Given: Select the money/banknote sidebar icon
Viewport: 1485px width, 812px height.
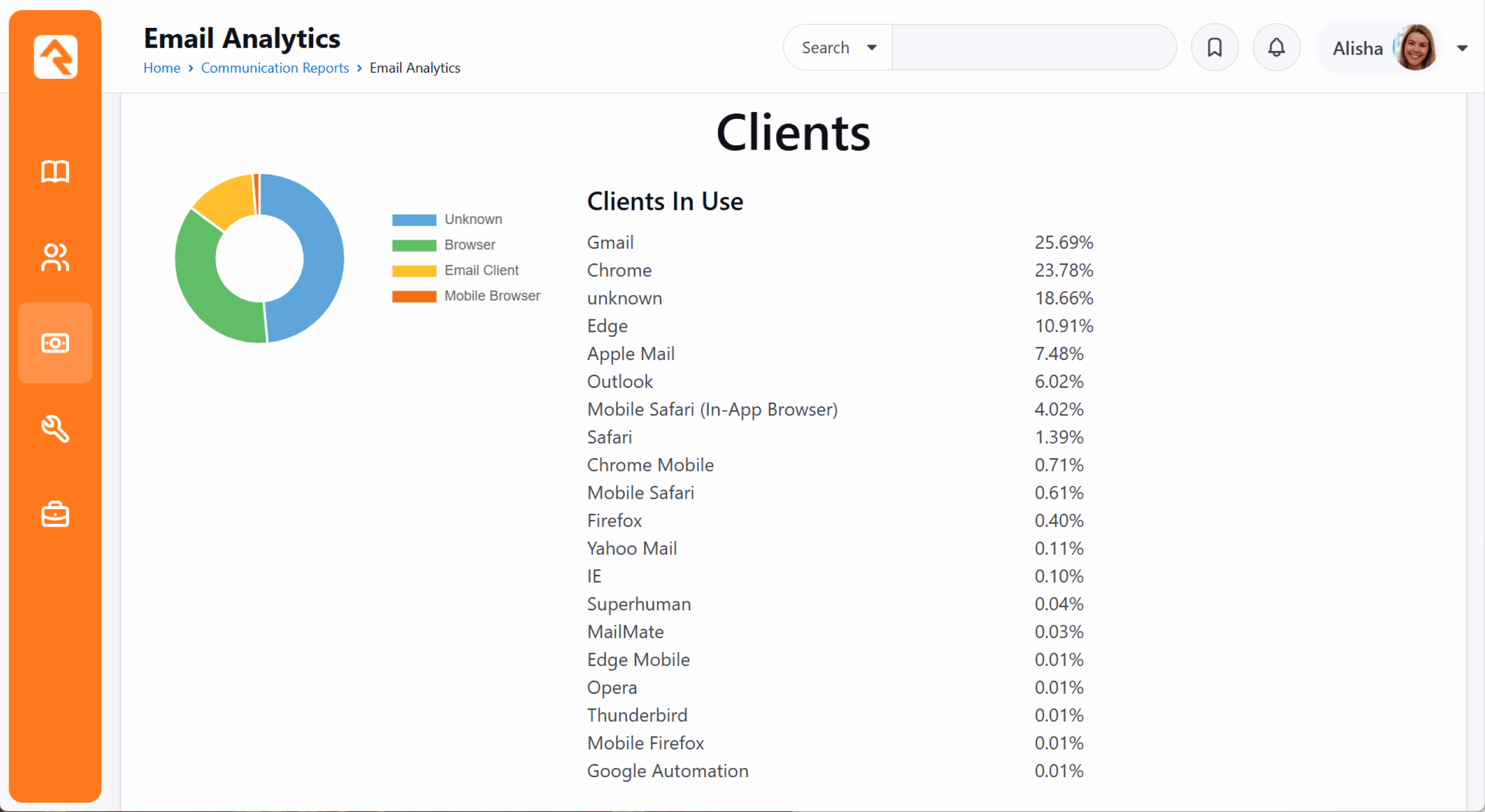Looking at the screenshot, I should pos(55,343).
